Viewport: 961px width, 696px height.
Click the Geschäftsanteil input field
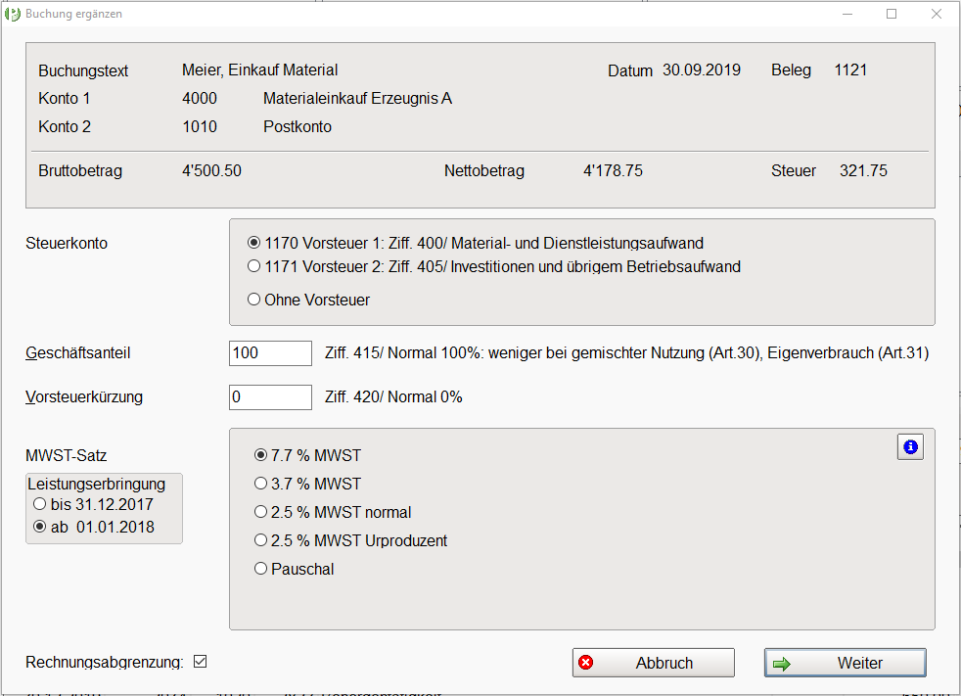point(270,353)
